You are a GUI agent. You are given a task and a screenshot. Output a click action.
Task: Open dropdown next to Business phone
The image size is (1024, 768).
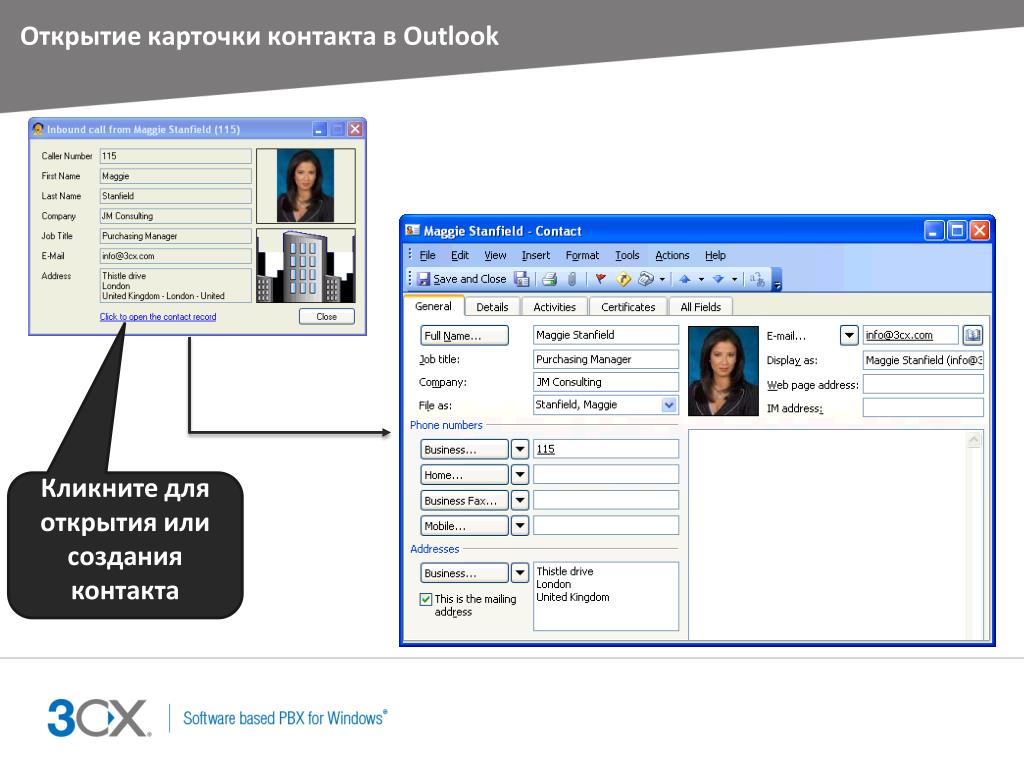click(520, 449)
